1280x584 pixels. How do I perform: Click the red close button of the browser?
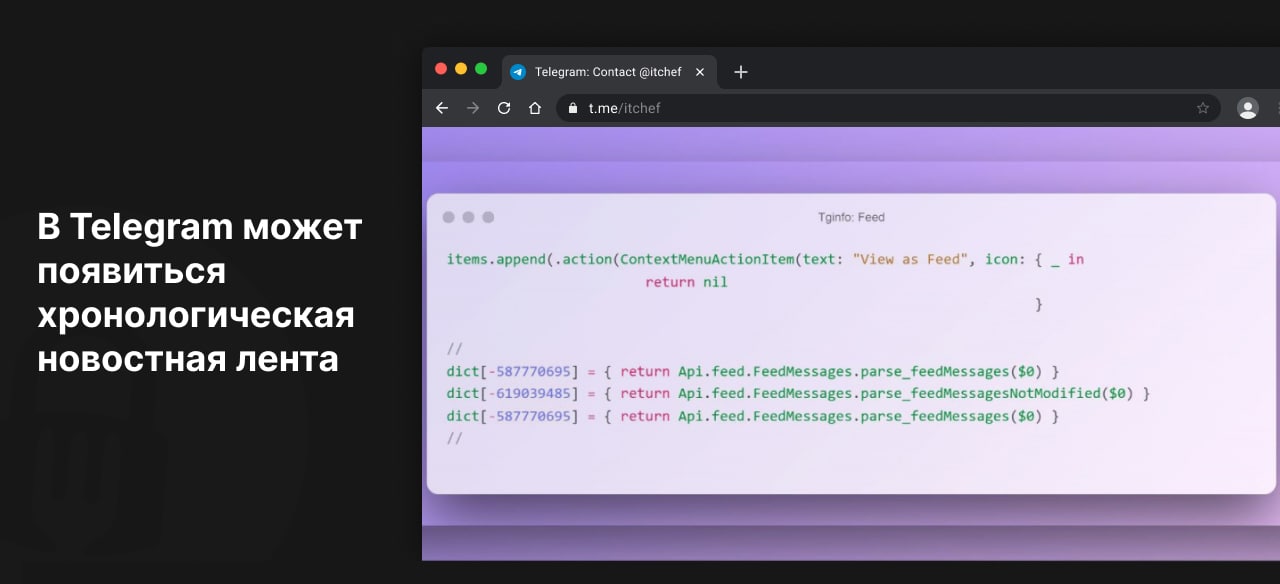tap(441, 69)
